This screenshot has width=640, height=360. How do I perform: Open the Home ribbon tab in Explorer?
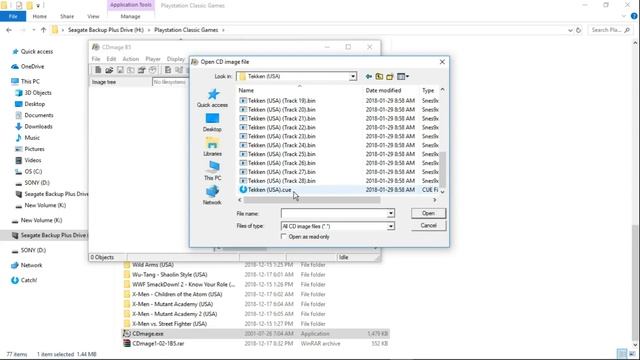click(40, 17)
